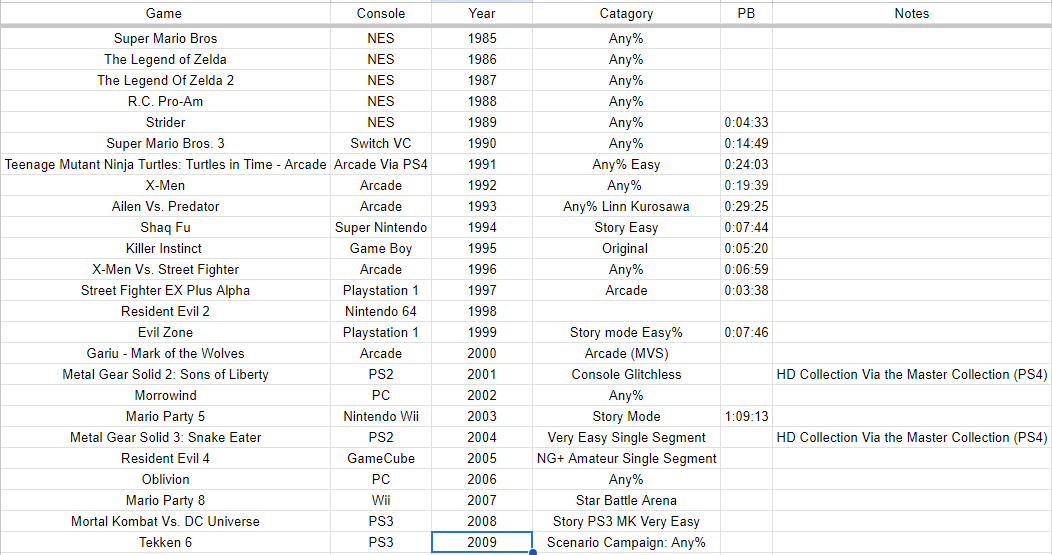The height and width of the screenshot is (555, 1052).
Task: Click the 'GameCube' console cell
Action: click(380, 458)
